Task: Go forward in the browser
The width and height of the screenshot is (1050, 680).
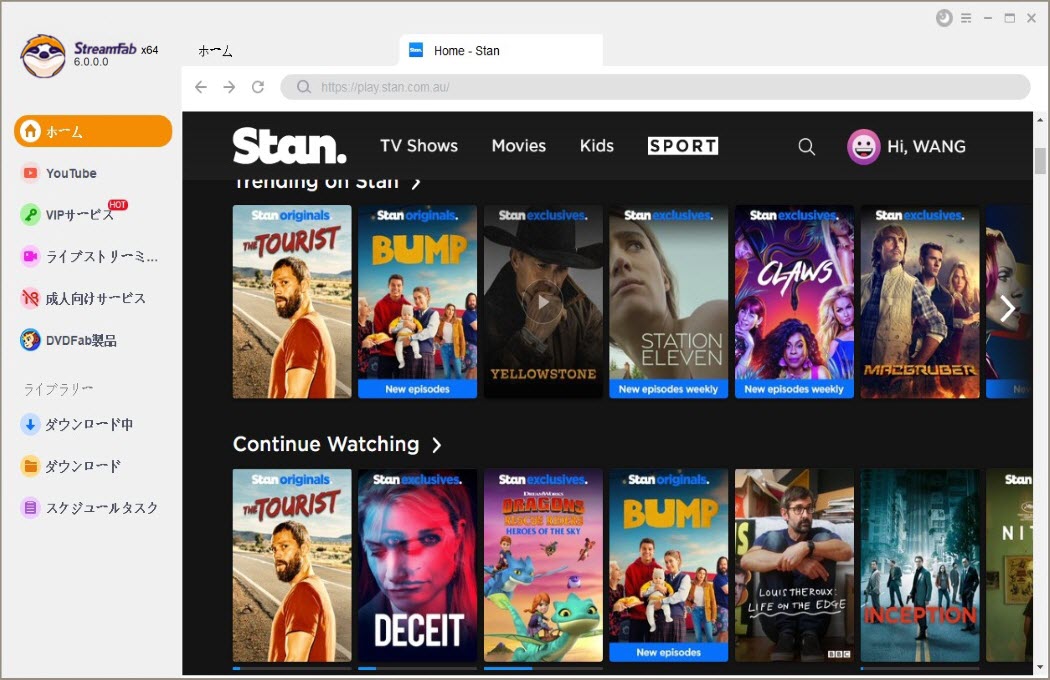Action: 229,87
